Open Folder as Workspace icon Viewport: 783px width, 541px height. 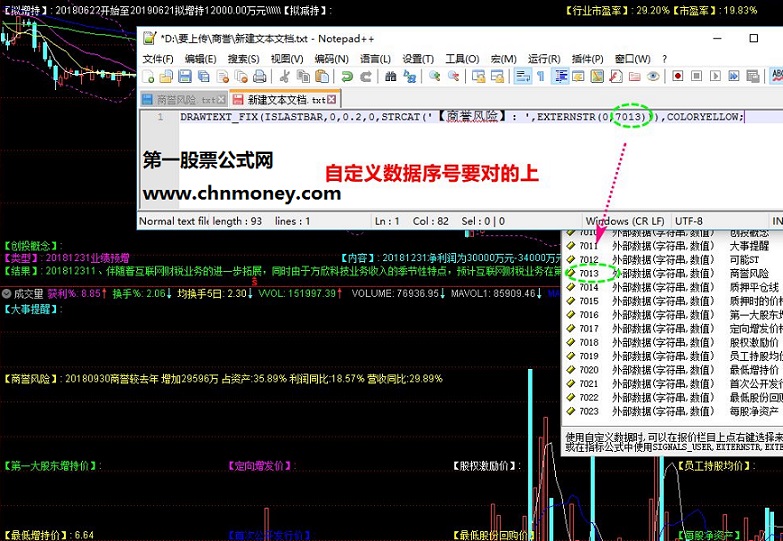(x=635, y=76)
